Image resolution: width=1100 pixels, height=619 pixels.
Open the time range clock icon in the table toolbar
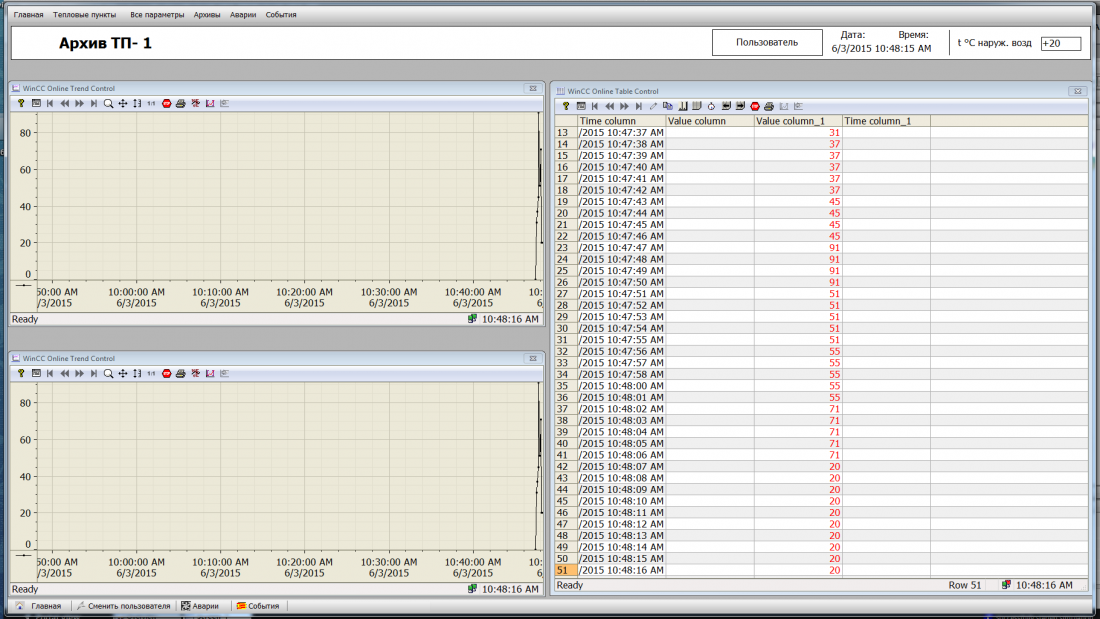click(x=711, y=107)
